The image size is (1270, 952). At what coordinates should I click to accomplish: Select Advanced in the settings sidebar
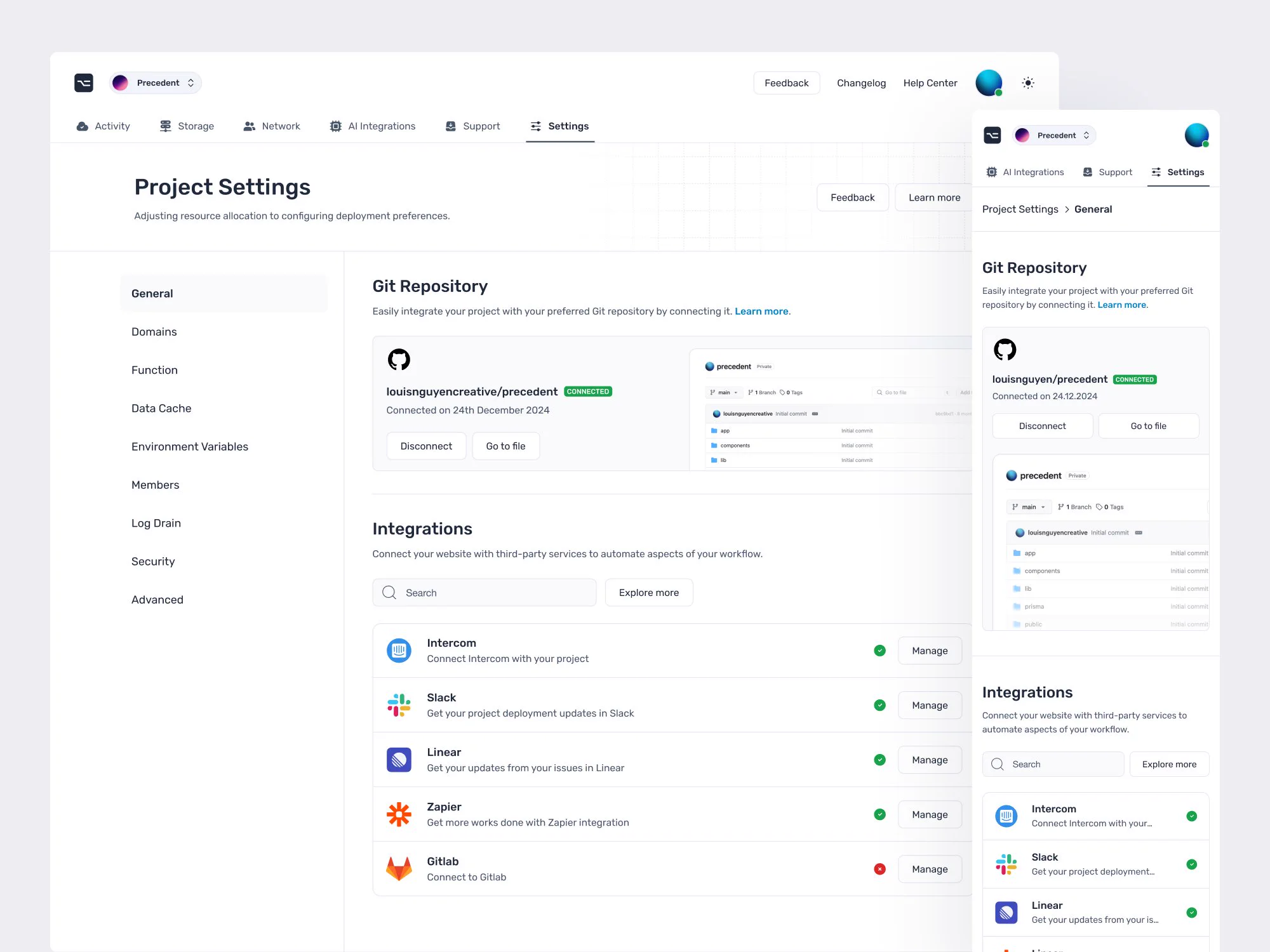[x=157, y=600]
